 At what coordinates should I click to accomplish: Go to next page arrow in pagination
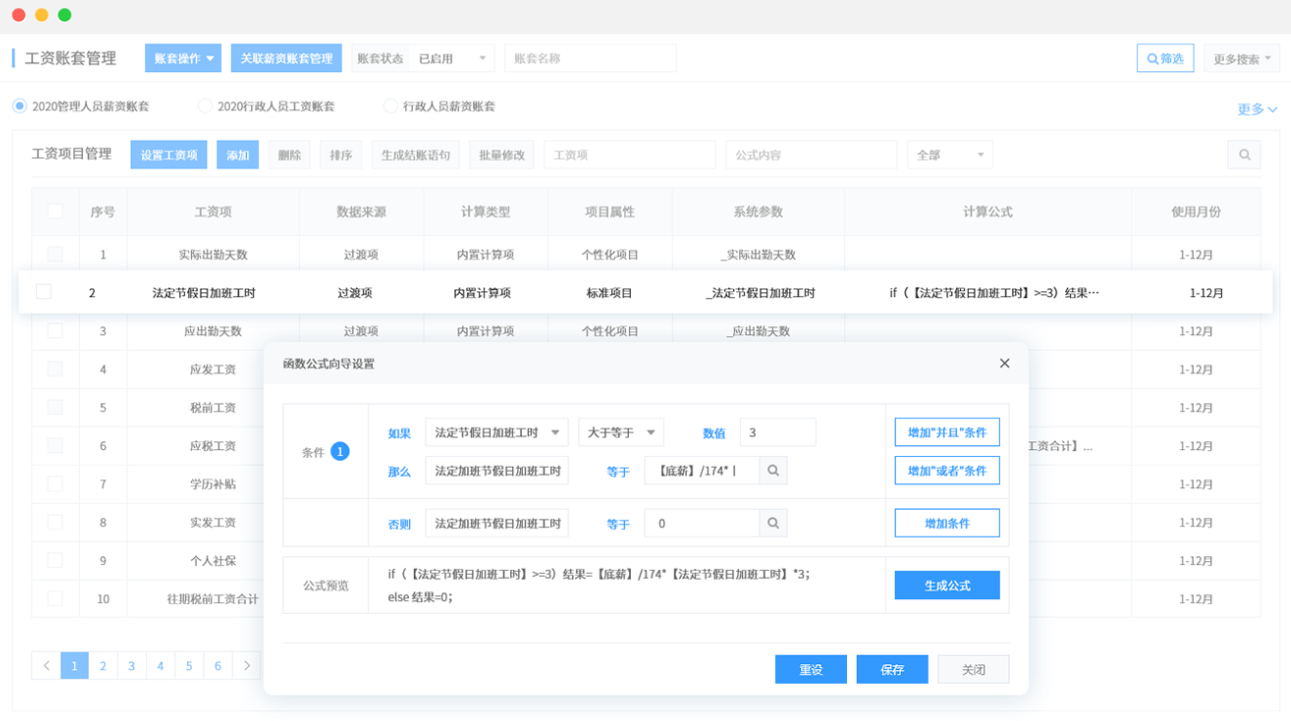pos(247,665)
